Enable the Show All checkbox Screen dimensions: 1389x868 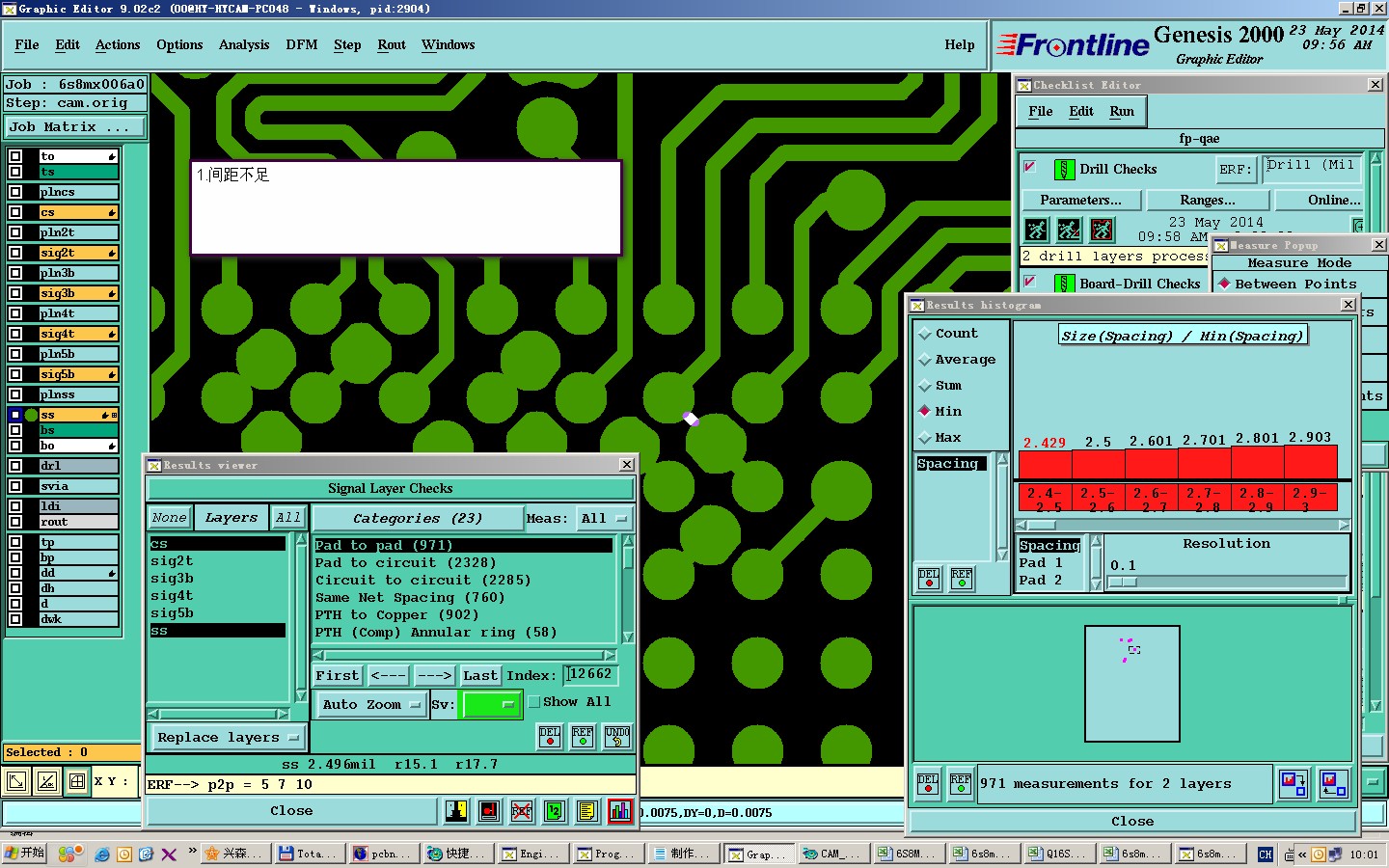[x=534, y=702]
